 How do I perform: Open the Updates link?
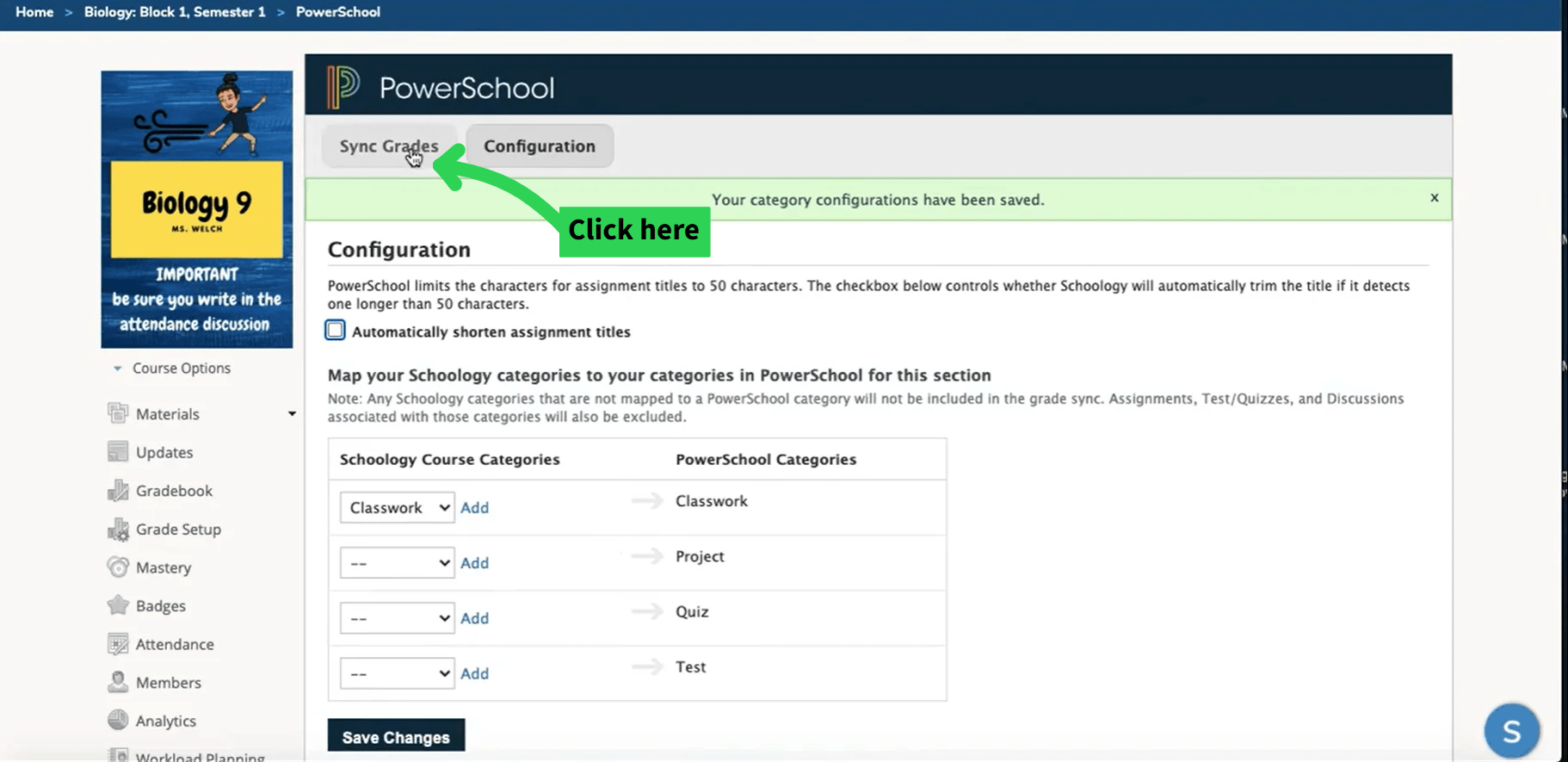(164, 452)
